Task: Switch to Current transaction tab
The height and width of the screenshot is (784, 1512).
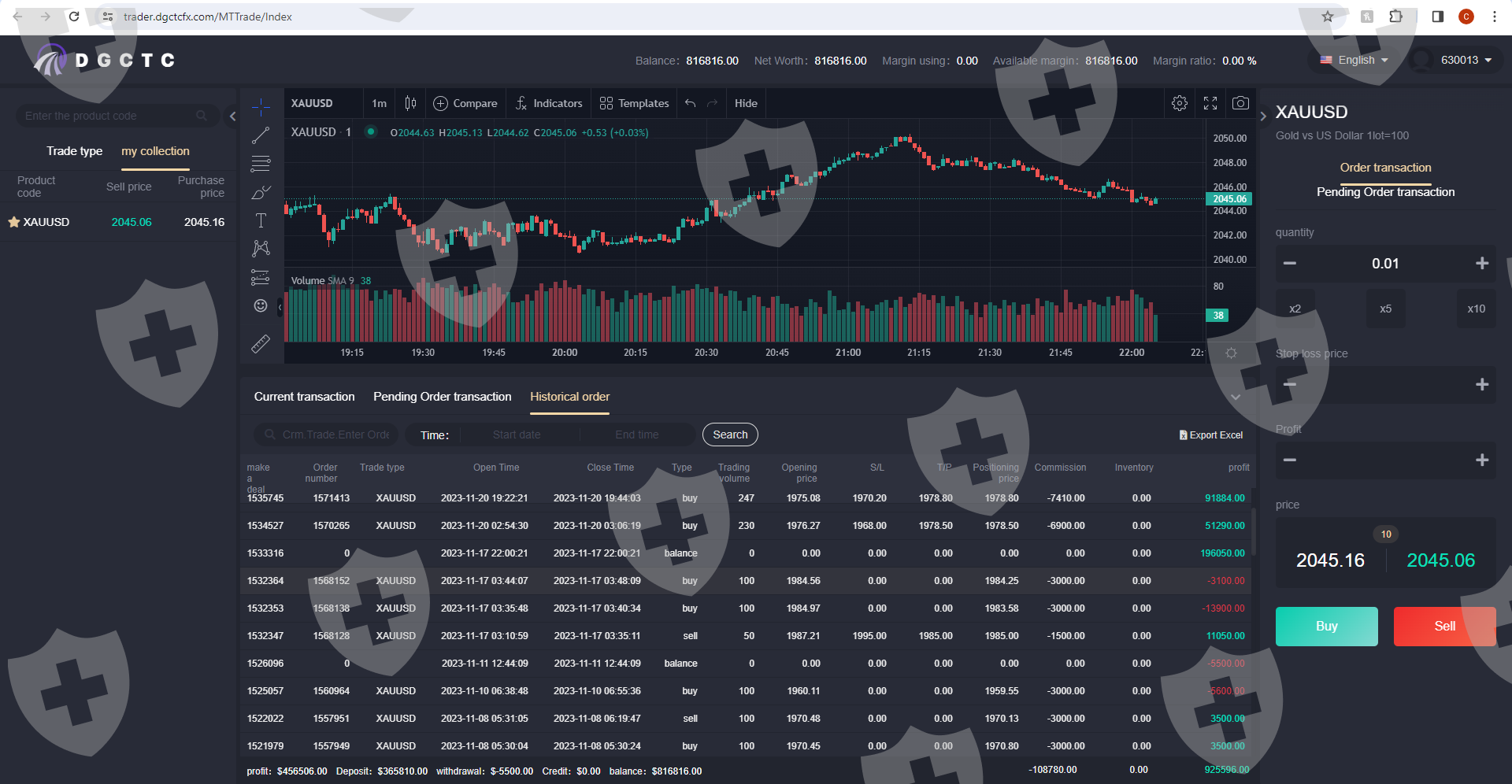Action: tap(304, 397)
